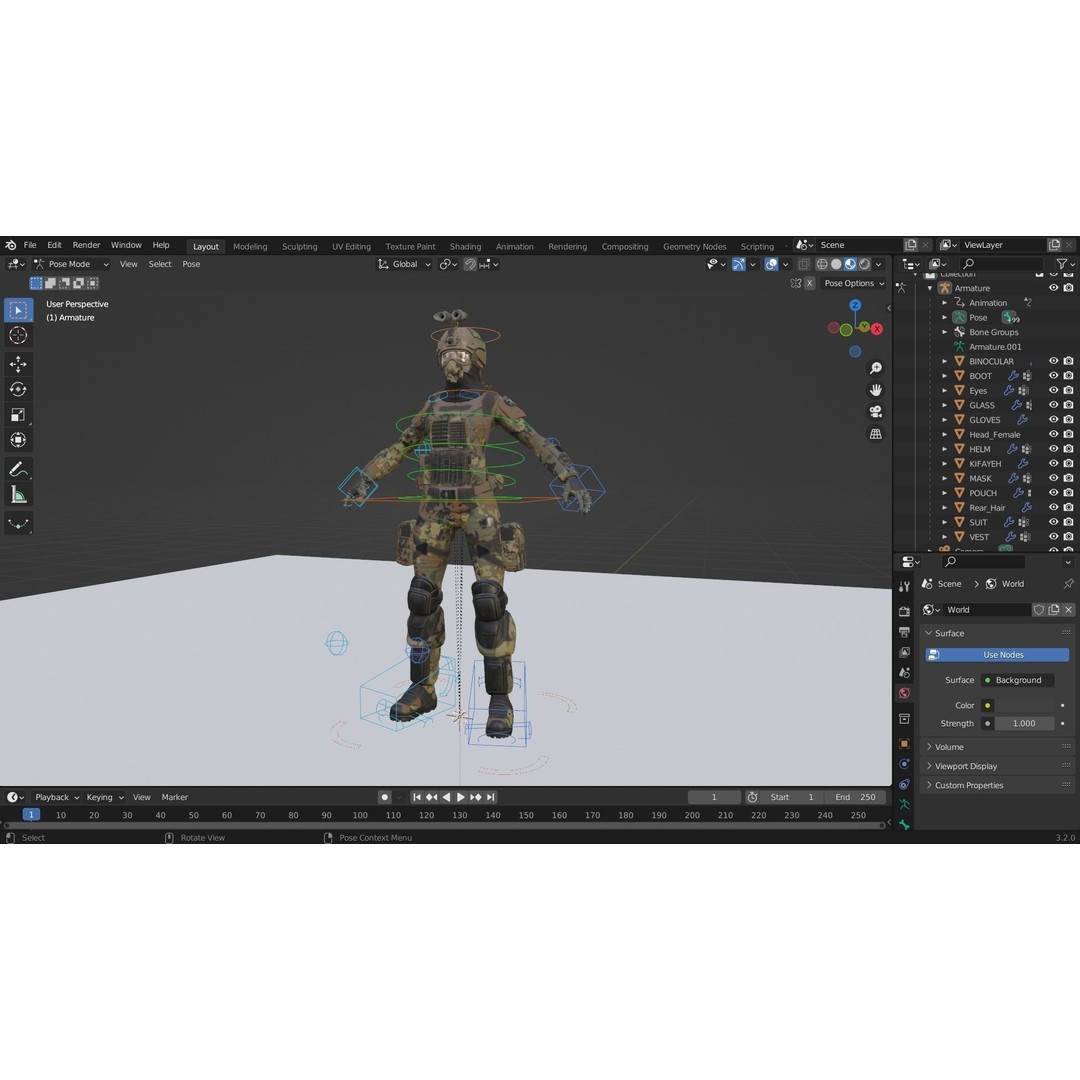Open the Pose Mode dropdown
Screen dimensions: 1080x1080
coord(71,264)
